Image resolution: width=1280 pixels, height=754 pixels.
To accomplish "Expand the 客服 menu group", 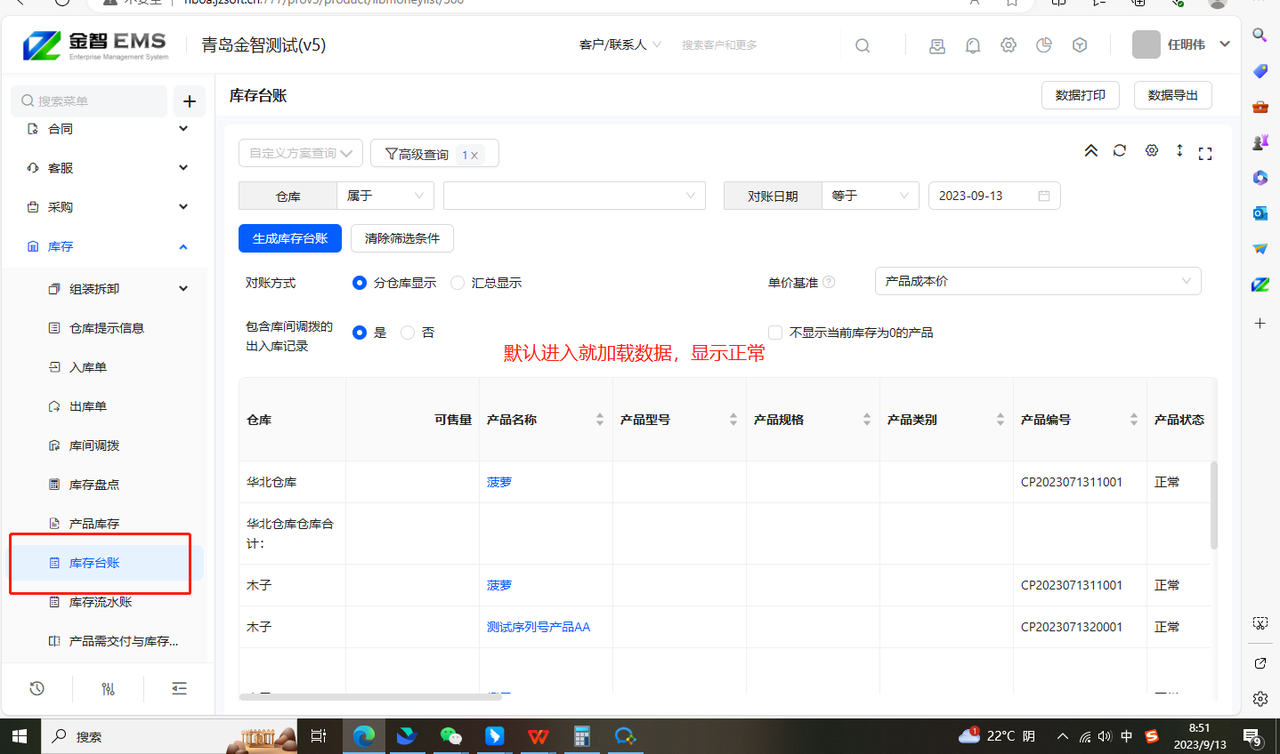I will coord(183,168).
